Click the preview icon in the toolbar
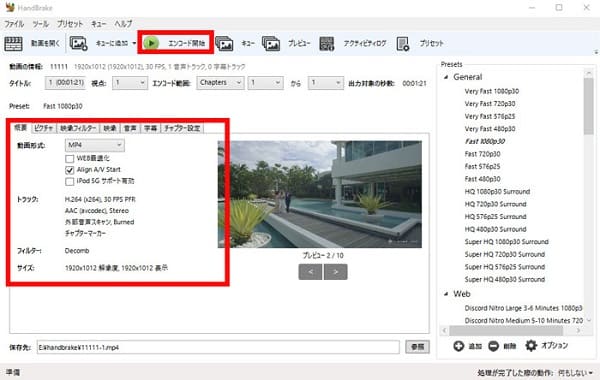 (271, 43)
